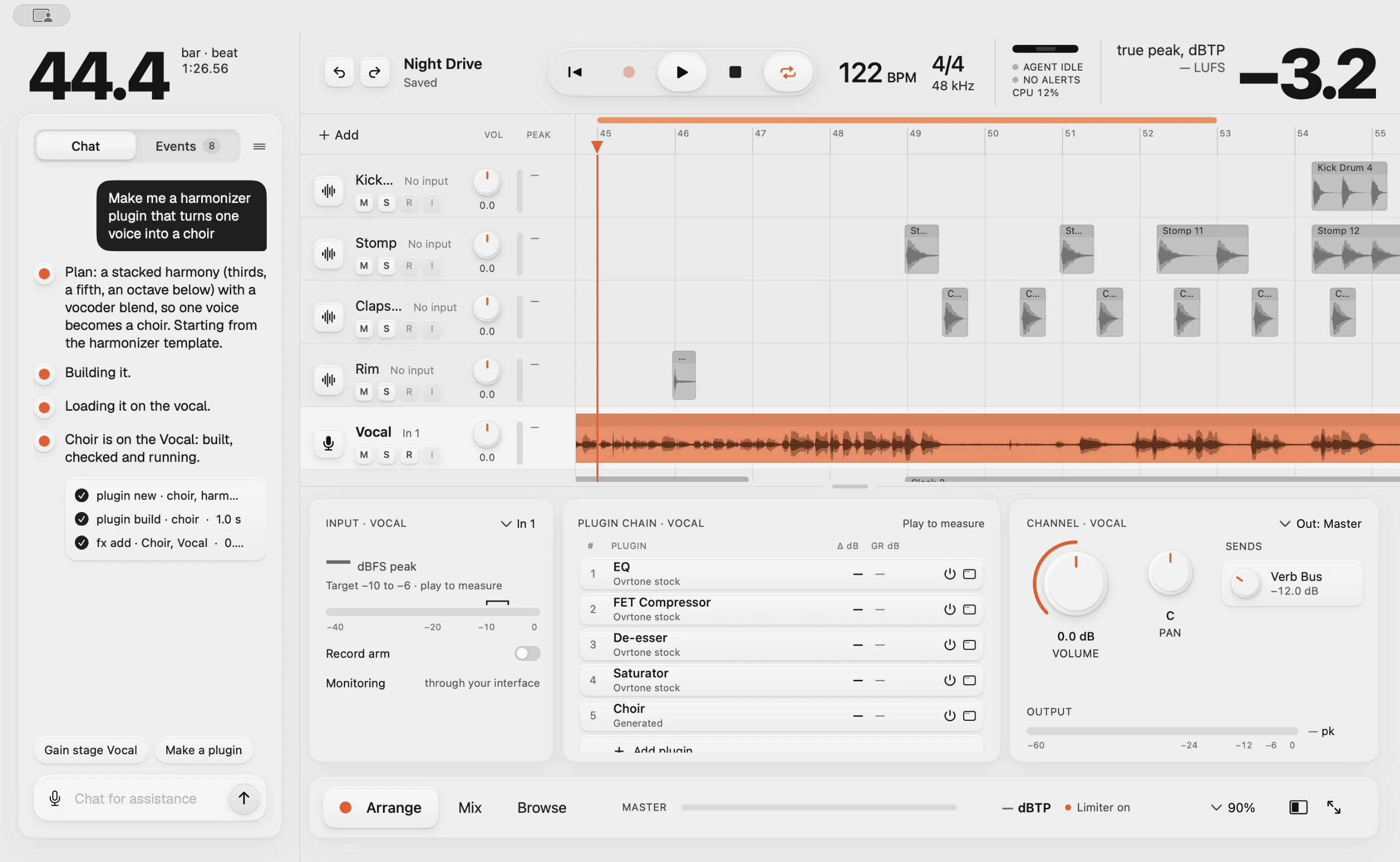Click the redo arrow button
This screenshot has height=862, width=1400.
pyautogui.click(x=375, y=72)
